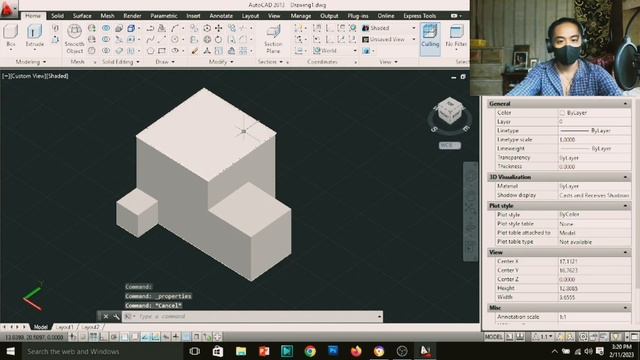Image resolution: width=640 pixels, height=360 pixels.
Task: Click the [+] viewport controls label
Action: pyautogui.click(x=5, y=76)
